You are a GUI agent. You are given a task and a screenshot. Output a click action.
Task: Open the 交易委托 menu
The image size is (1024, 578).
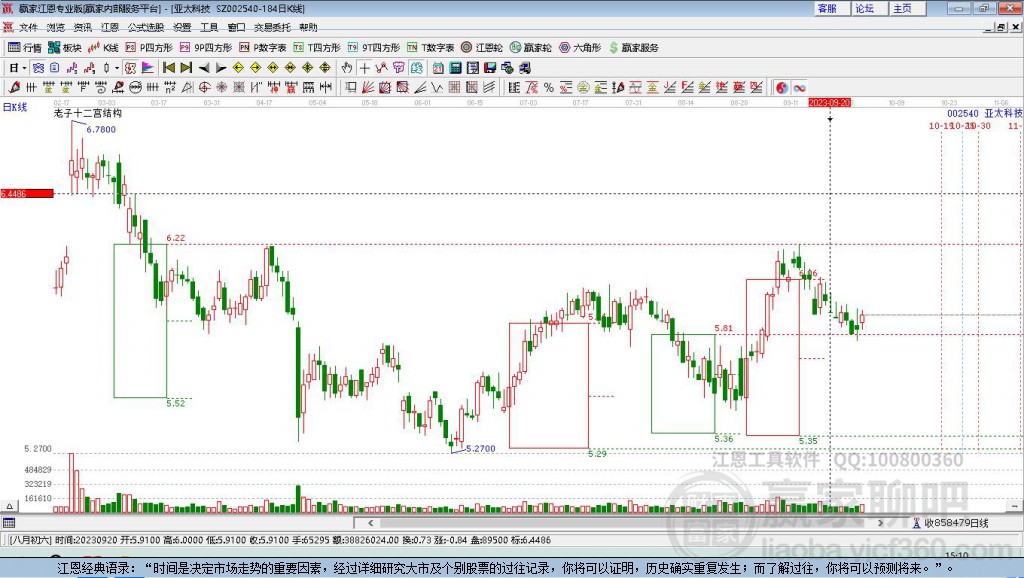(272, 27)
